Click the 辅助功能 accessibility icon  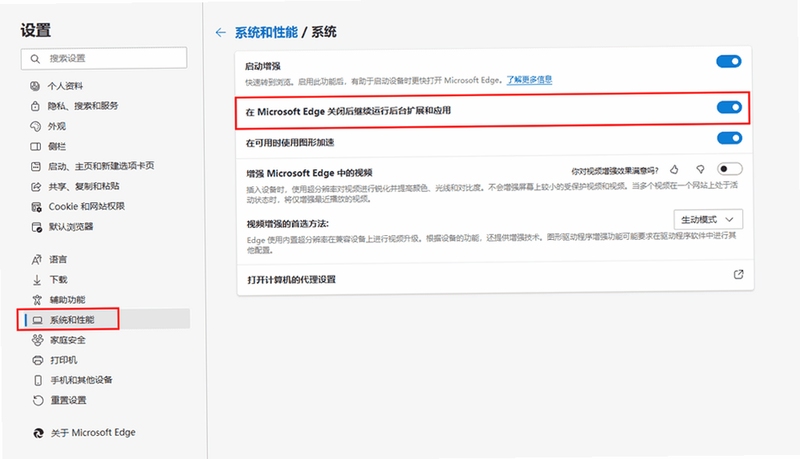point(37,300)
